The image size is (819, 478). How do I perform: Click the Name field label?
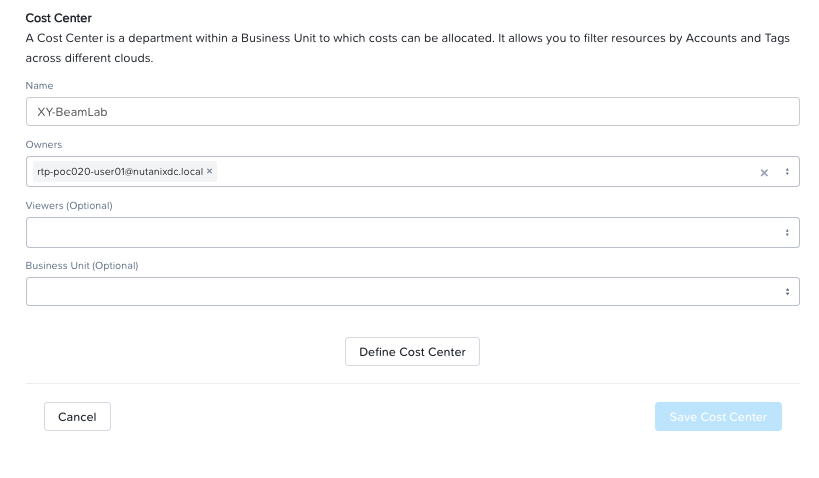click(39, 86)
